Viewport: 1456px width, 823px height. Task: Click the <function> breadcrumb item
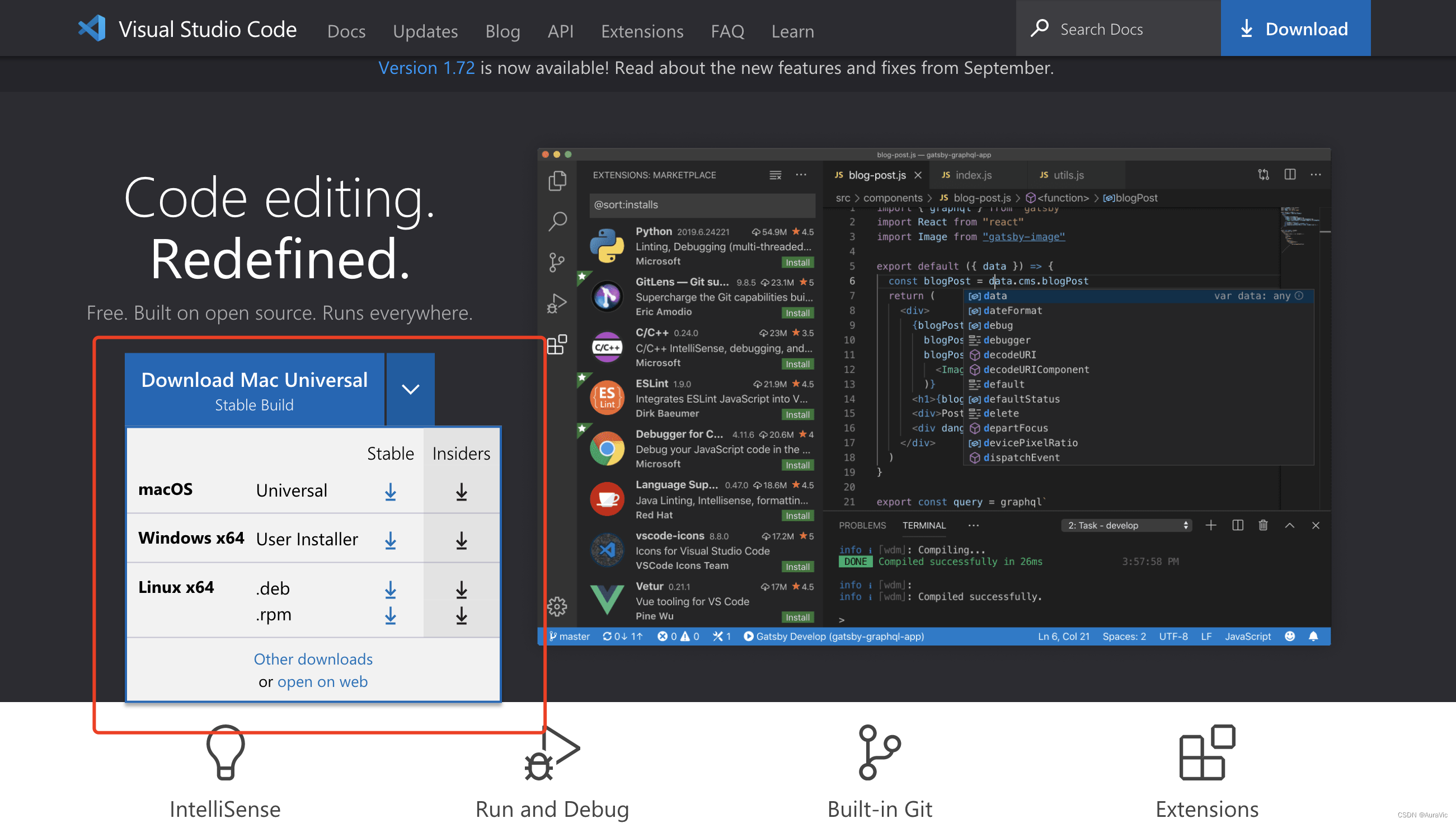[x=1057, y=198]
